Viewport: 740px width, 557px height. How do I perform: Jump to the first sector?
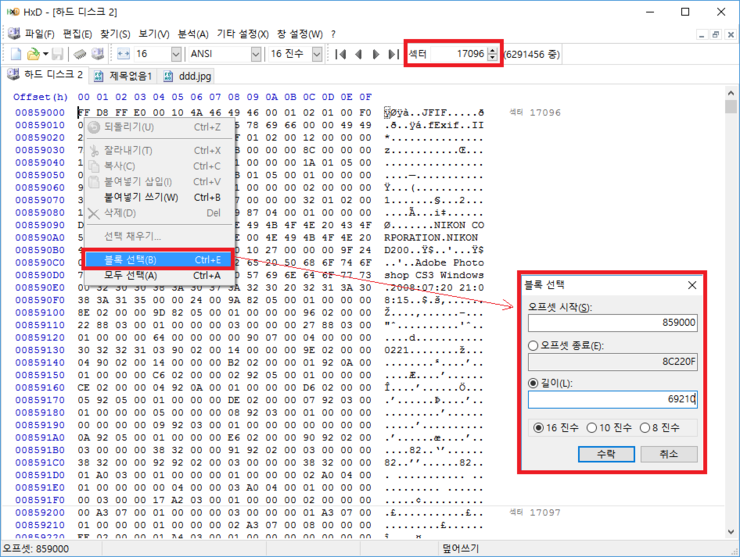(x=341, y=53)
